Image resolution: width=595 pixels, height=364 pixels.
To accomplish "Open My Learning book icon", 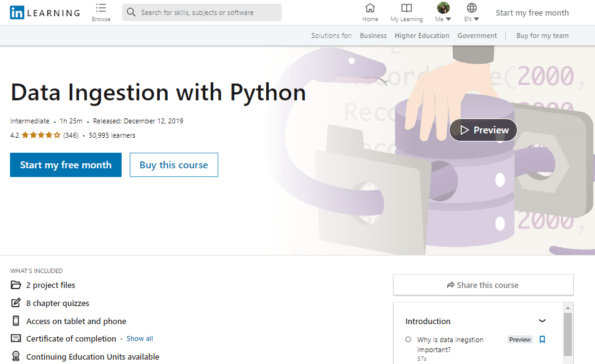I will [x=406, y=8].
